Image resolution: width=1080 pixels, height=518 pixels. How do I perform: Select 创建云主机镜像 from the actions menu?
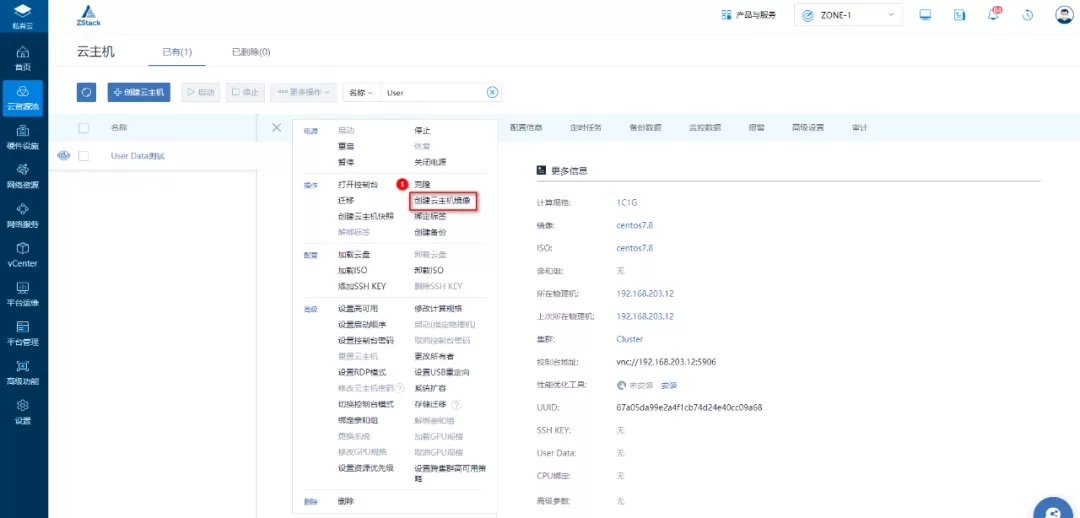click(442, 200)
